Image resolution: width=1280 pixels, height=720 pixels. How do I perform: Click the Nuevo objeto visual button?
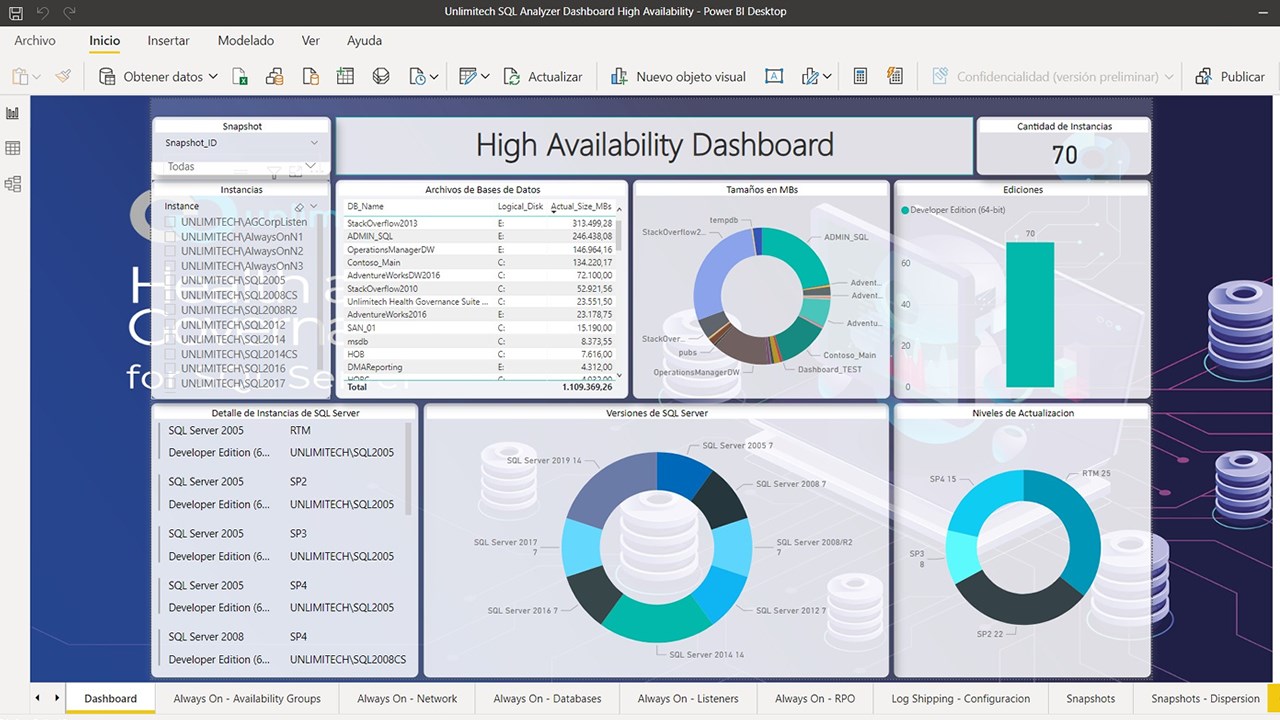pyautogui.click(x=678, y=76)
